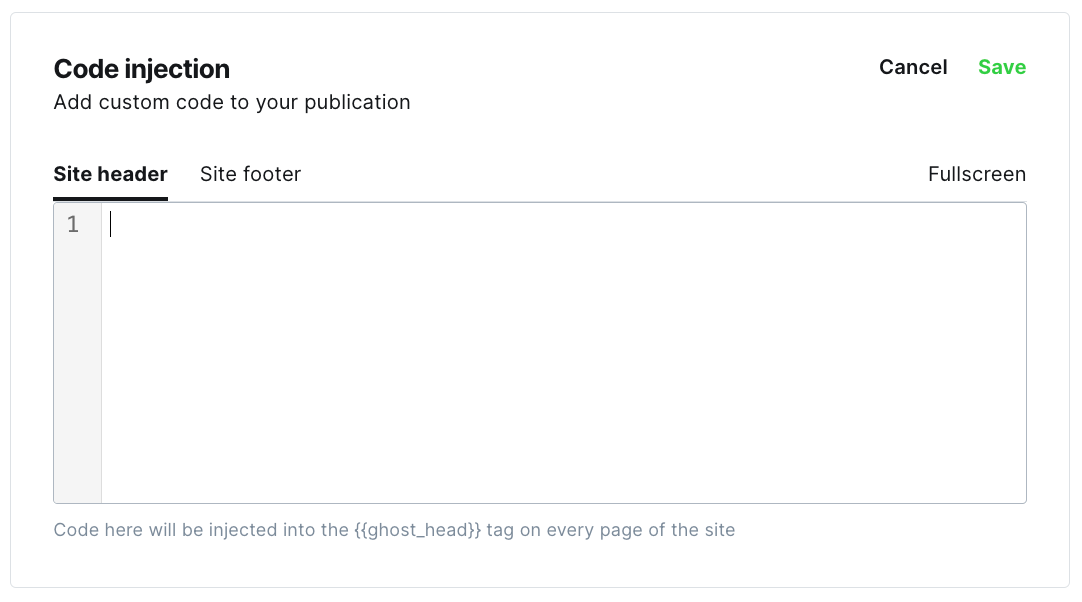Select the Site header tab
Viewport: 1082px width, 602px height.
click(x=110, y=174)
